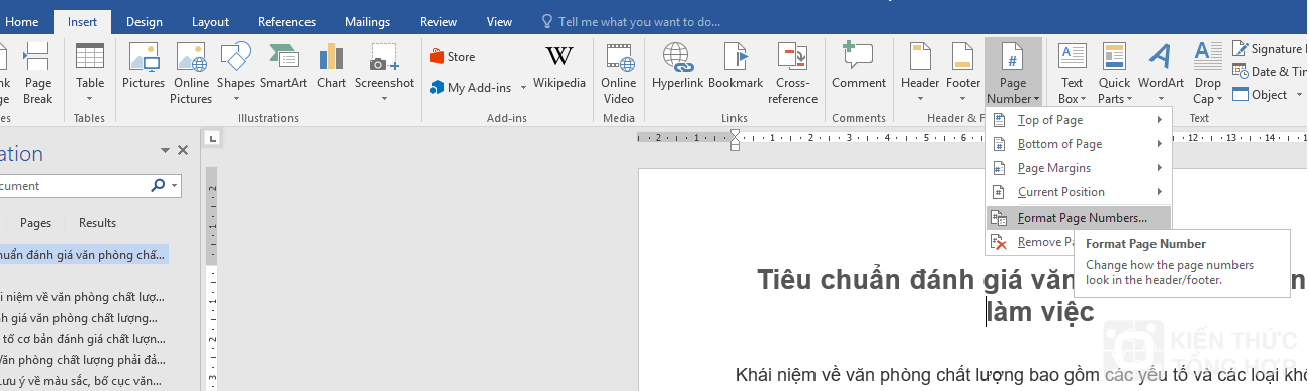Open the Office Store
This screenshot has height=391, width=1309.
pyautogui.click(x=453, y=57)
